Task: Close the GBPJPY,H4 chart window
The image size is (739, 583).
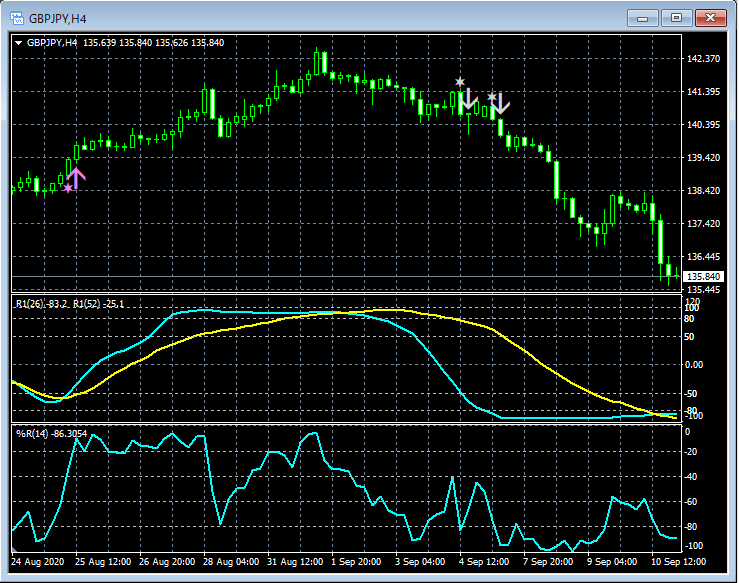Action: click(x=711, y=18)
